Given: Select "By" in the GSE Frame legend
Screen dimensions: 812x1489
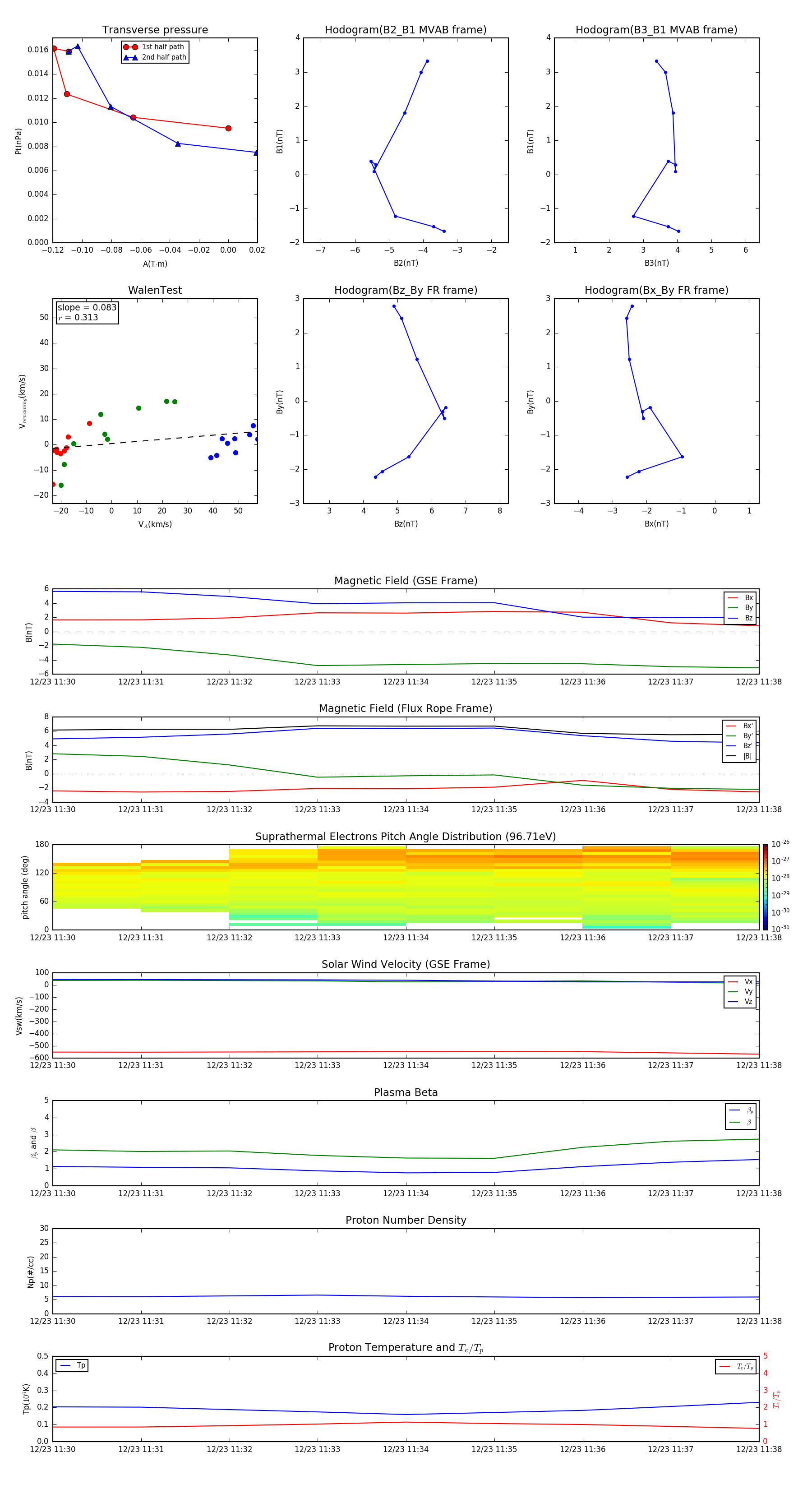Looking at the screenshot, I should click(x=740, y=607).
